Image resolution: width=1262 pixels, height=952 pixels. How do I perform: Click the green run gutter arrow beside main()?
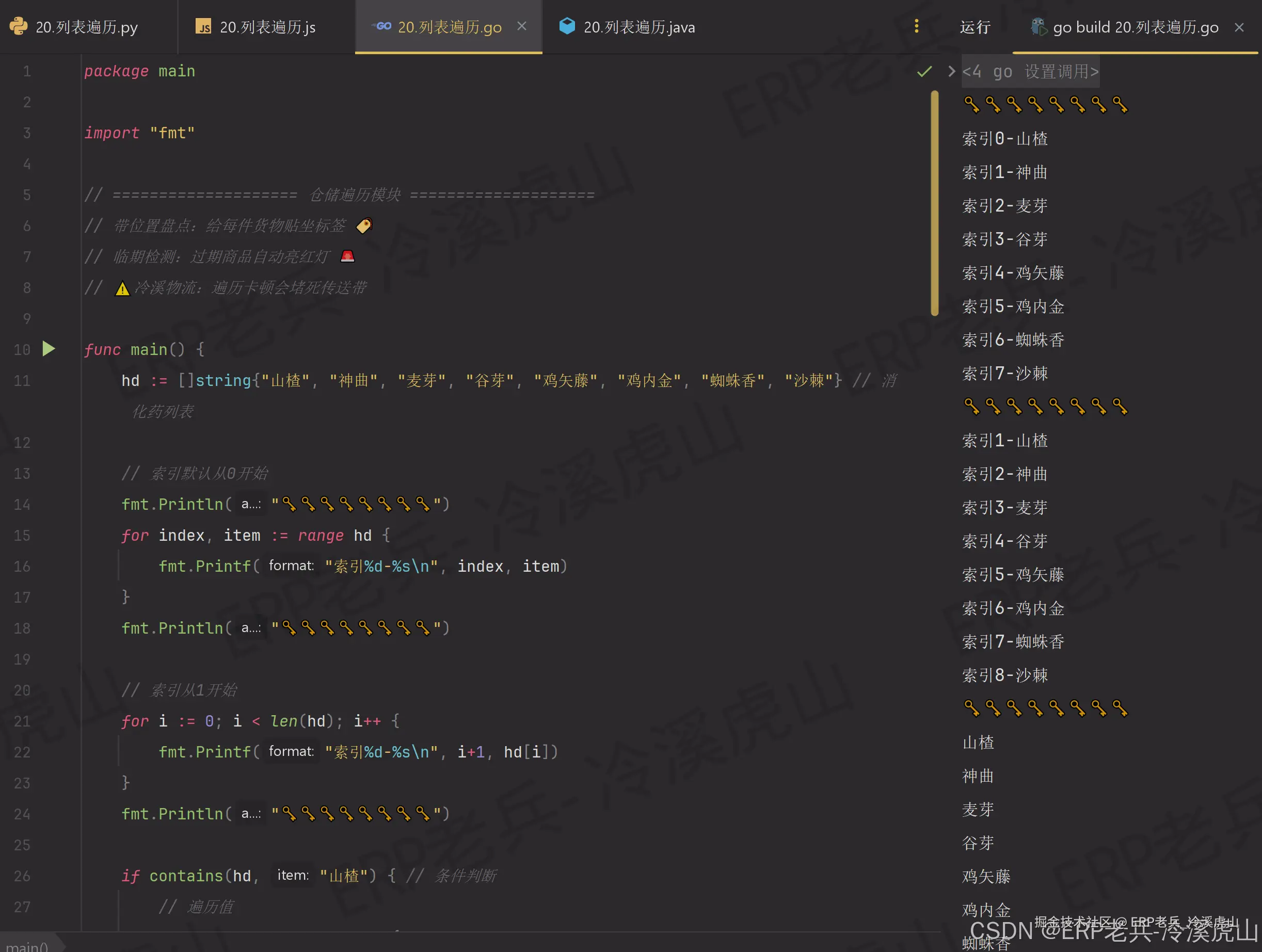tap(49, 348)
